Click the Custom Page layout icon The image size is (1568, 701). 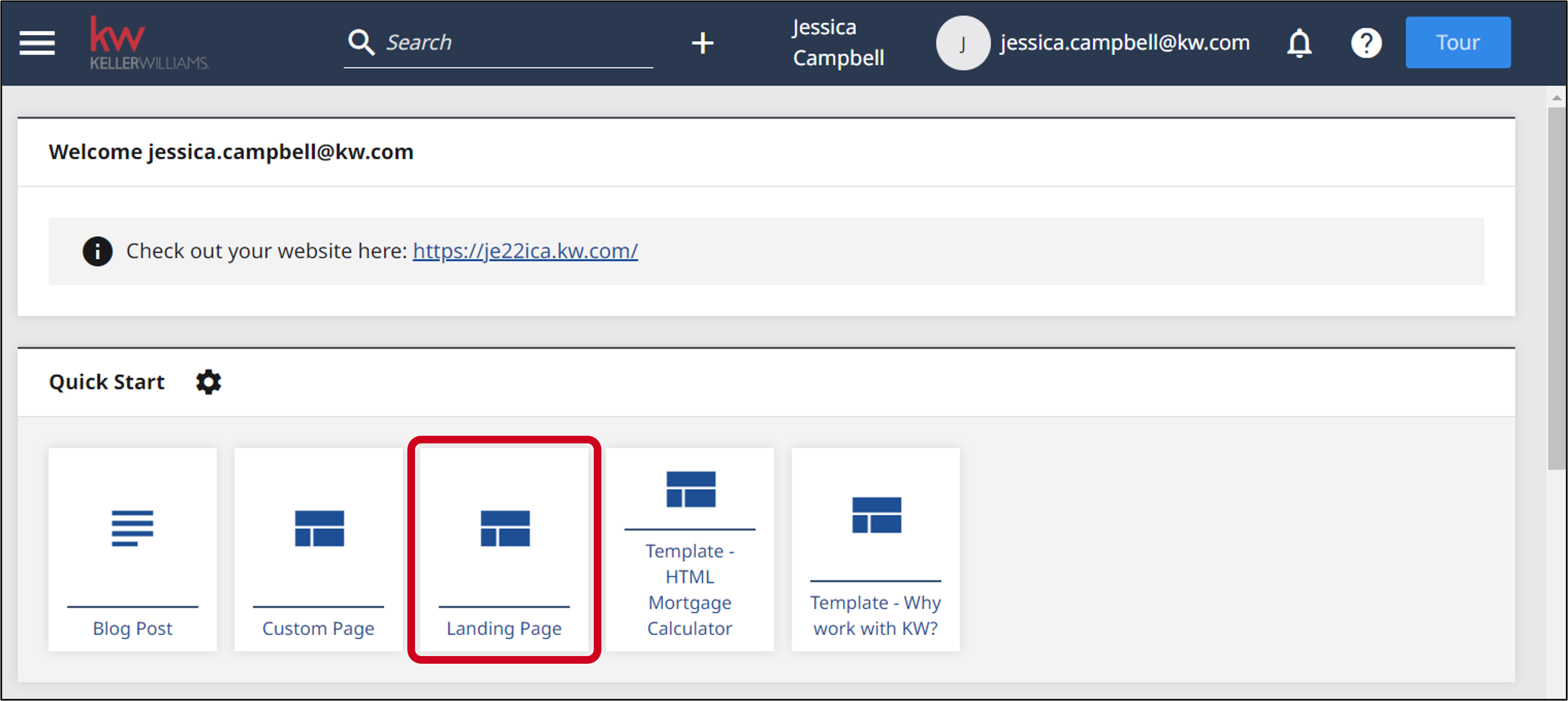pos(319,528)
